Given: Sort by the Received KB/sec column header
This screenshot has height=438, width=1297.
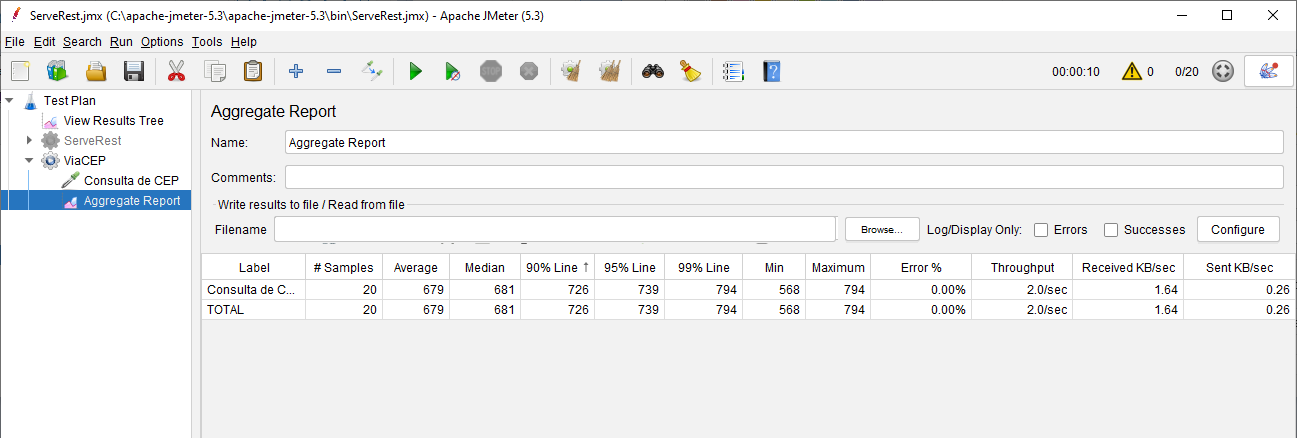Looking at the screenshot, I should coord(1128,267).
